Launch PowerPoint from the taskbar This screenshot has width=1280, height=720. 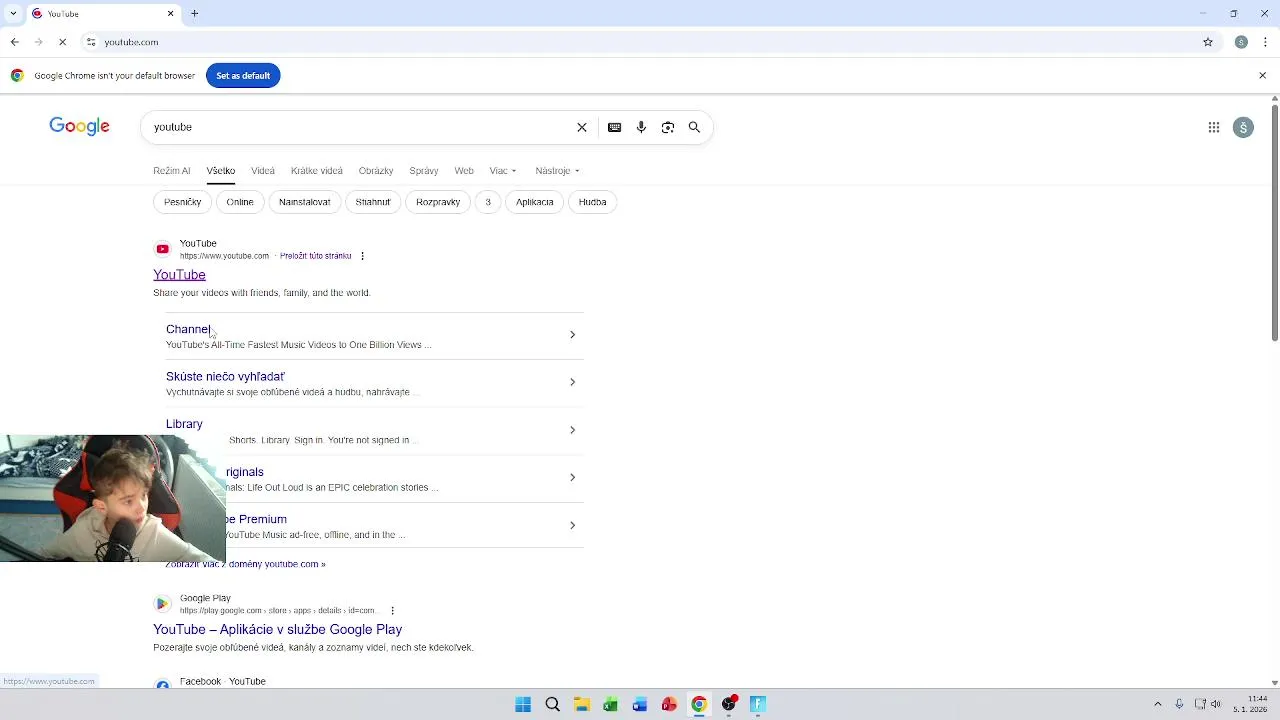pos(669,704)
